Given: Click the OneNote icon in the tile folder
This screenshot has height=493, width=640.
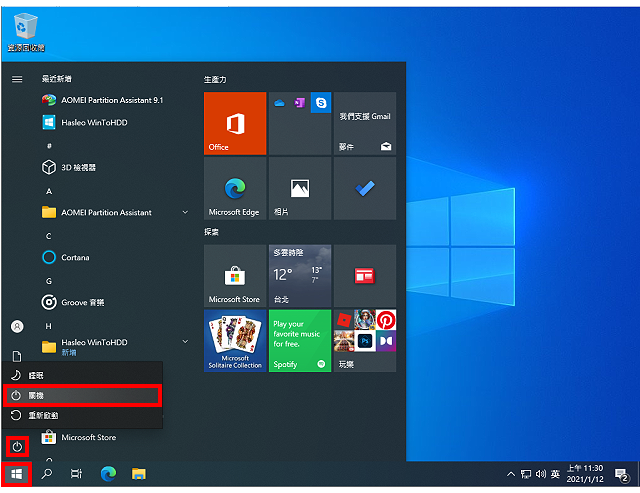Looking at the screenshot, I should (x=300, y=103).
